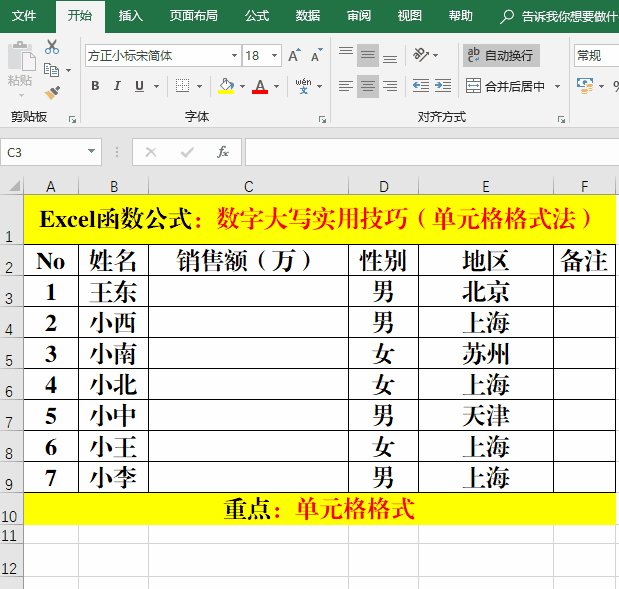Screen dimensions: 619x589
Task: Click the 粘贴 paste button
Action: pyautogui.click(x=20, y=66)
